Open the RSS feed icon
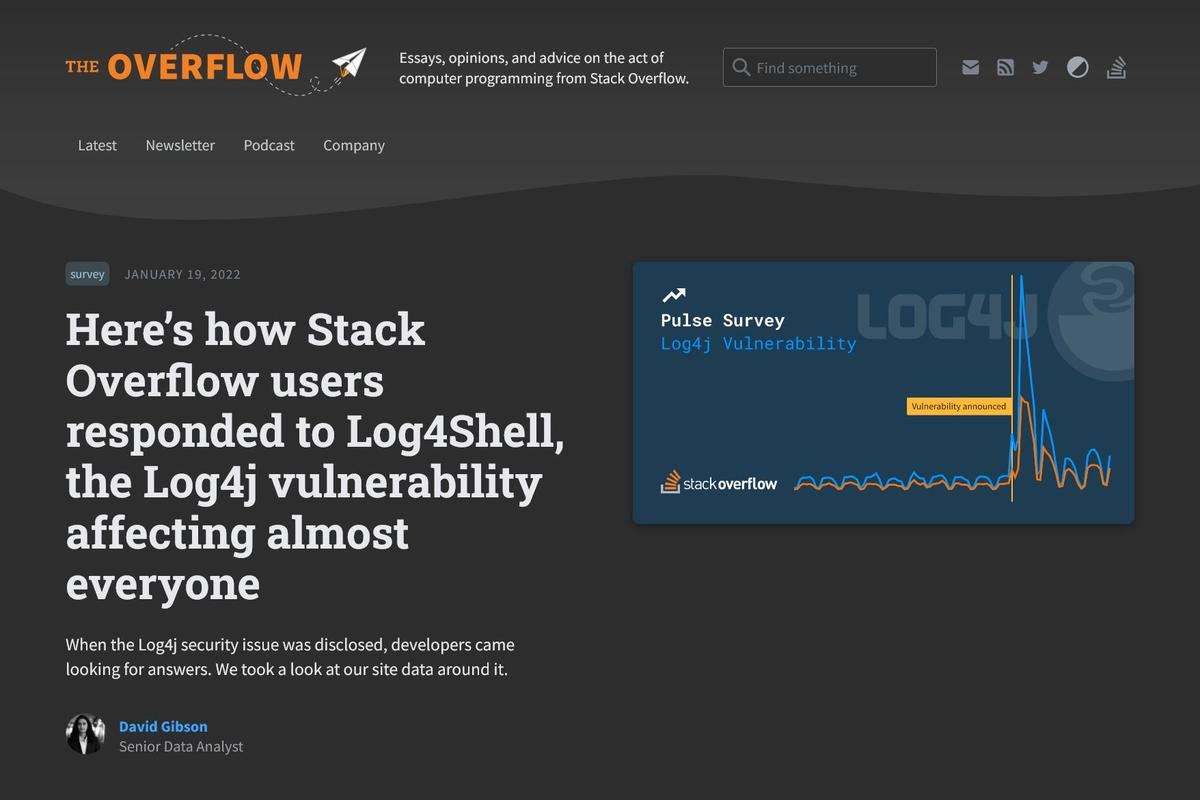This screenshot has height=800, width=1200. point(1005,67)
